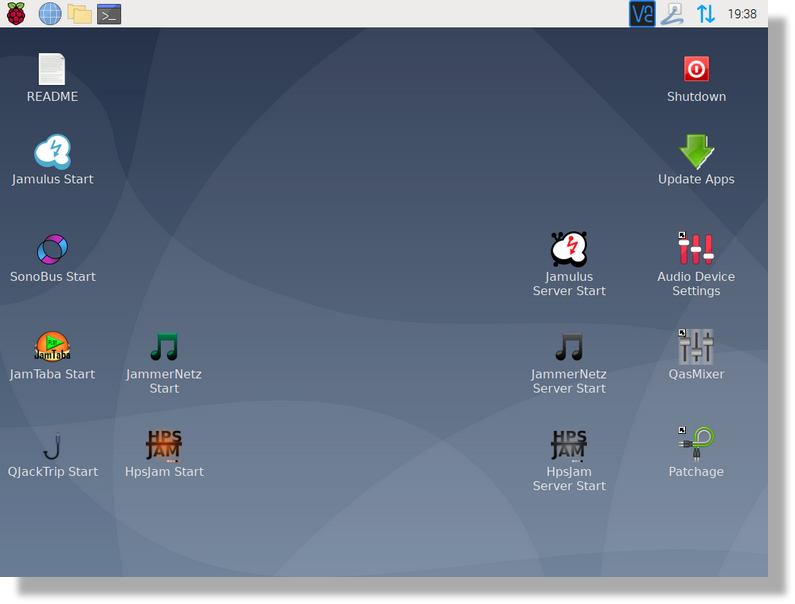Click the "HpsJam Server Start" label text
Screen dimensions: 795x604
pyautogui.click(x=569, y=479)
